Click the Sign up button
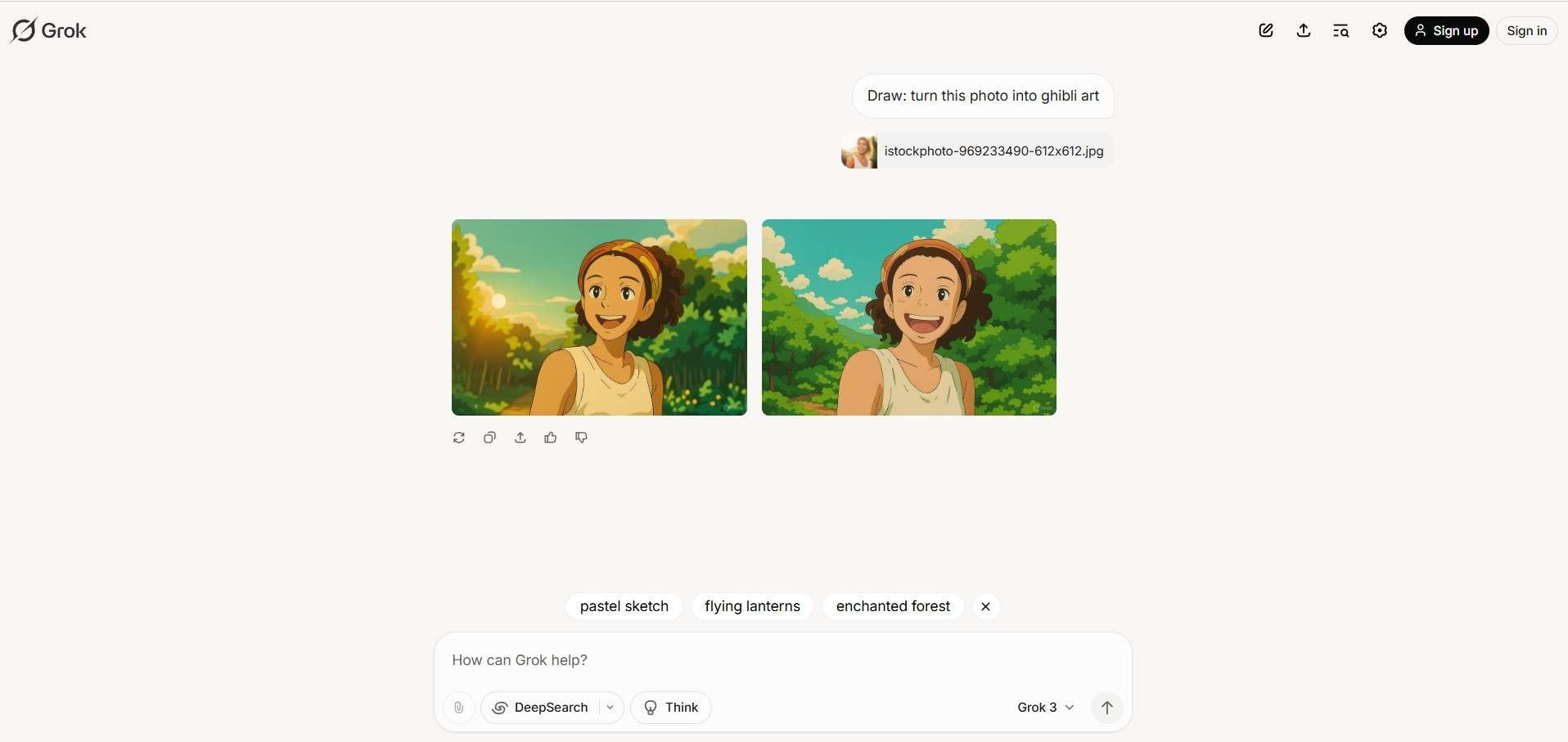The width and height of the screenshot is (1568, 742). 1446,30
